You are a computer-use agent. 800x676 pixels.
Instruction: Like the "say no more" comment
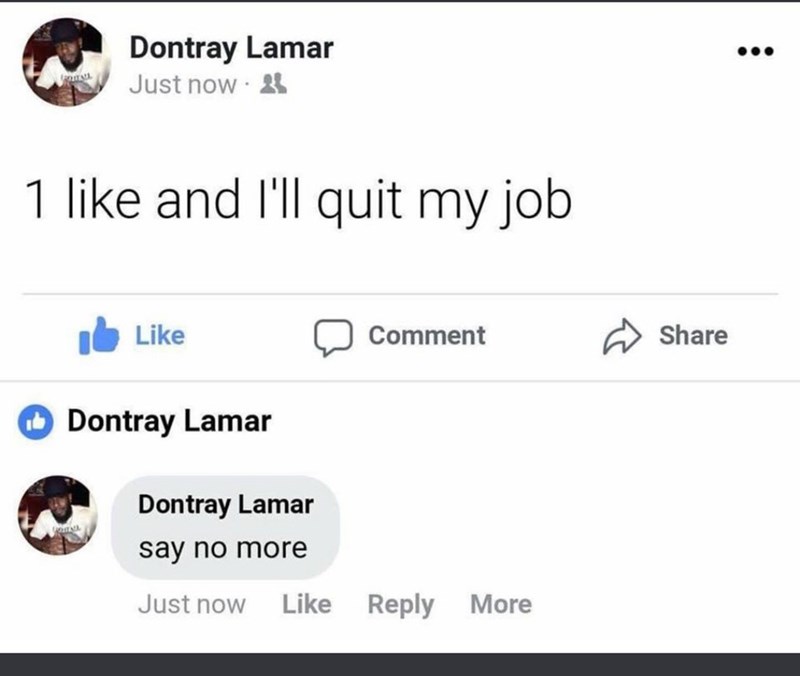click(307, 604)
